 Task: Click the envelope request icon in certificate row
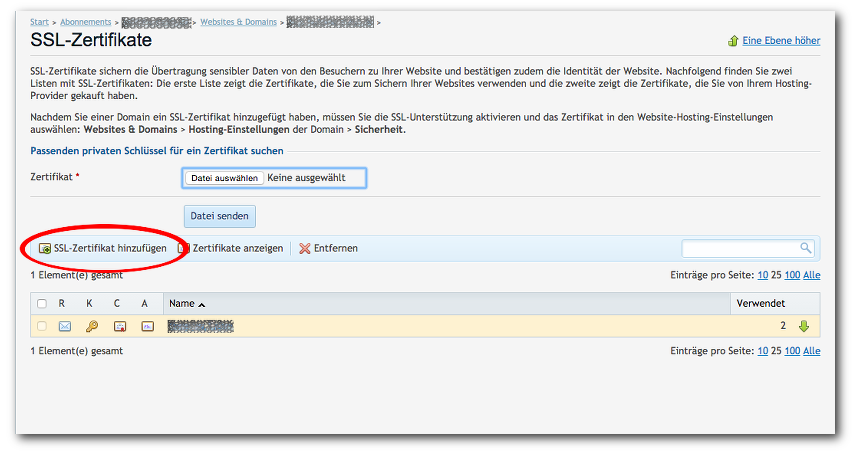coord(65,326)
